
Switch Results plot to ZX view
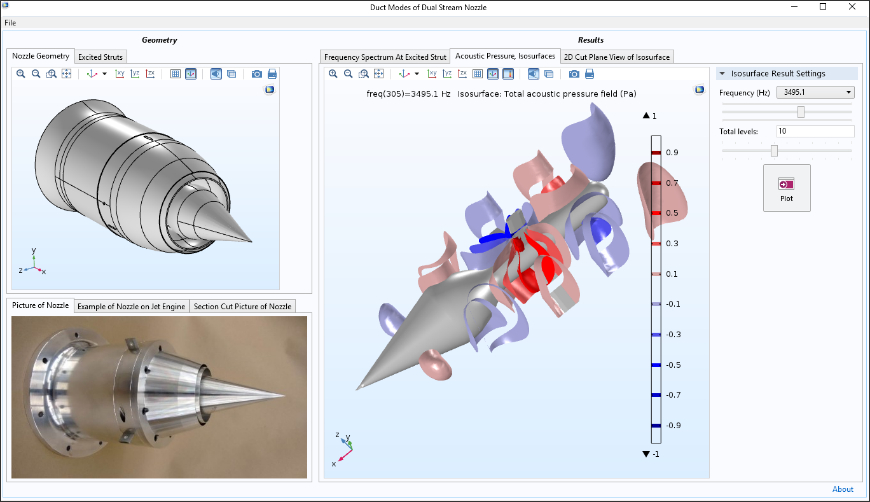[x=462, y=74]
